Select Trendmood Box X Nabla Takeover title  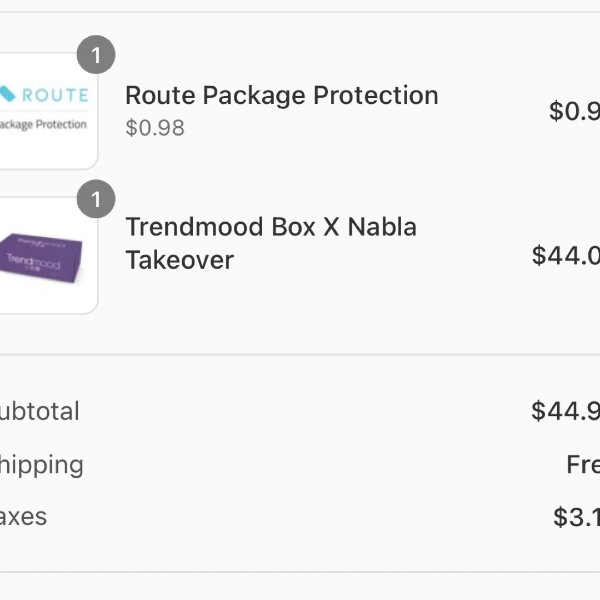(271, 243)
